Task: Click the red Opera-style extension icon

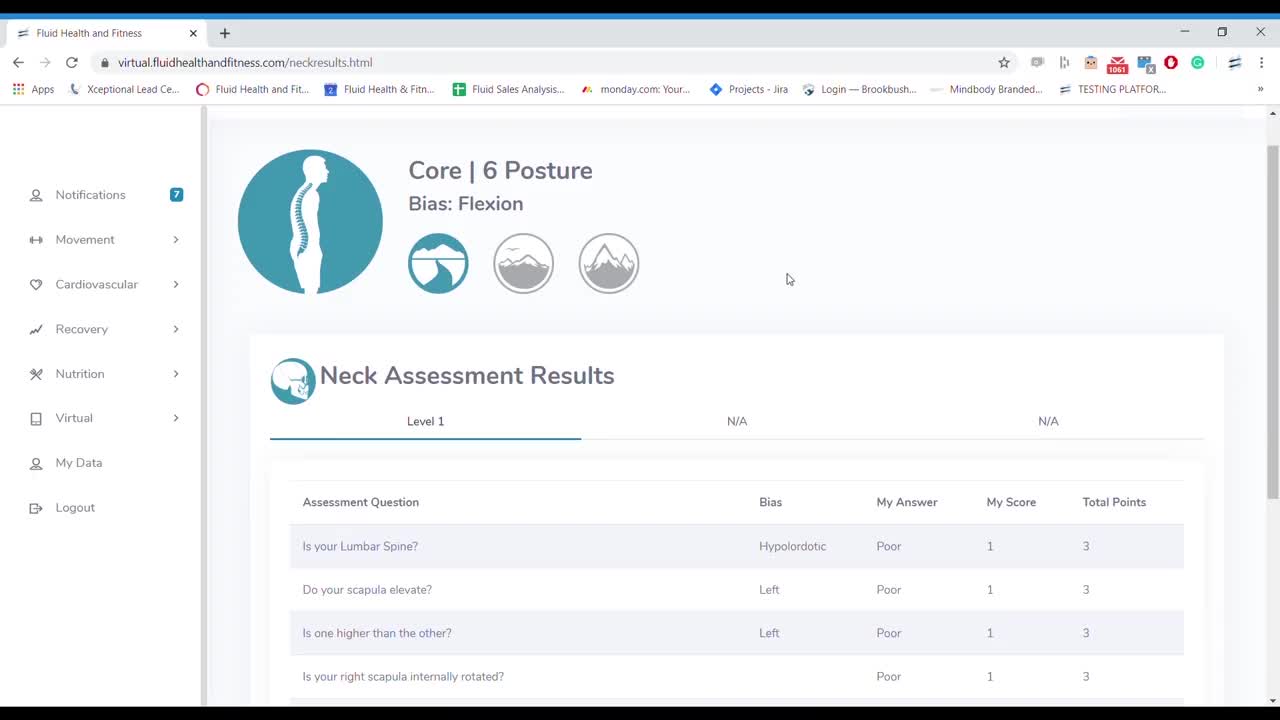Action: (x=1170, y=62)
